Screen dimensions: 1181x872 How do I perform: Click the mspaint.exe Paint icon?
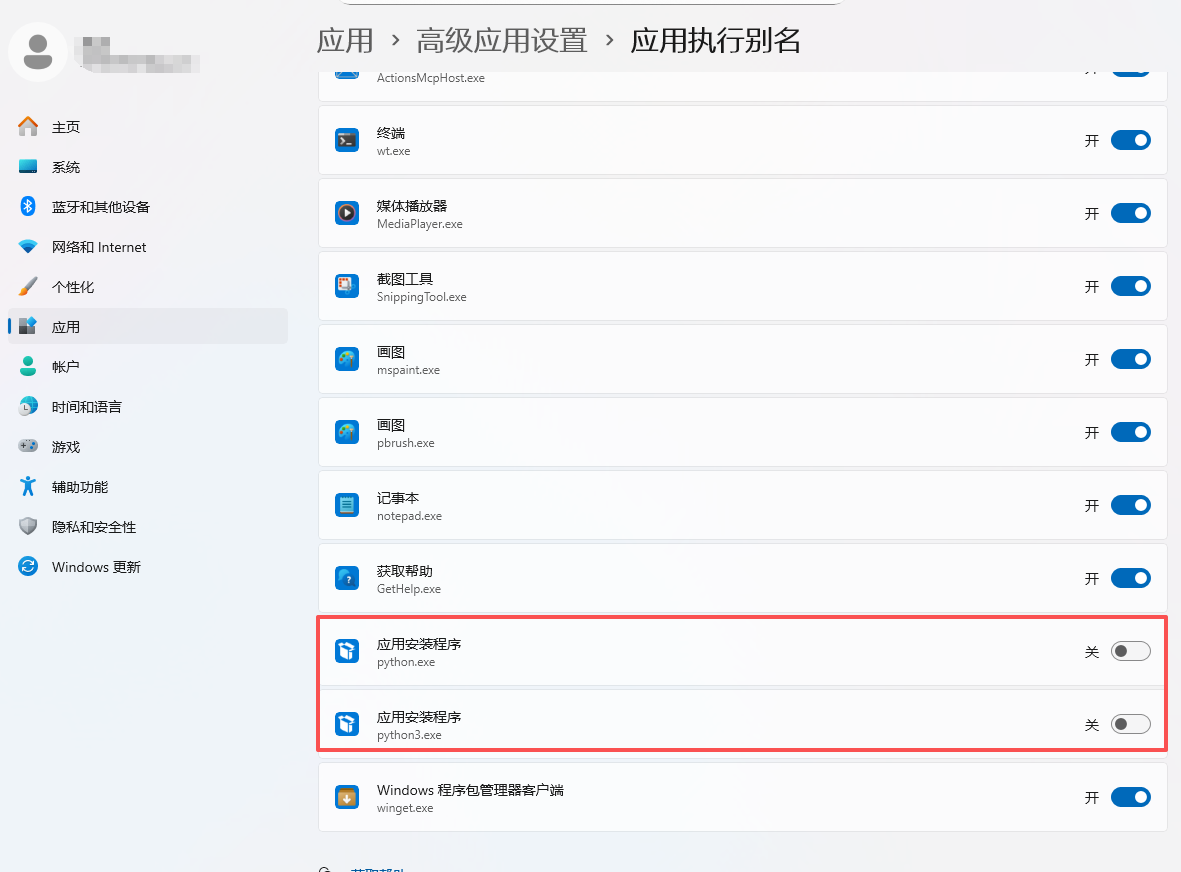[x=347, y=359]
